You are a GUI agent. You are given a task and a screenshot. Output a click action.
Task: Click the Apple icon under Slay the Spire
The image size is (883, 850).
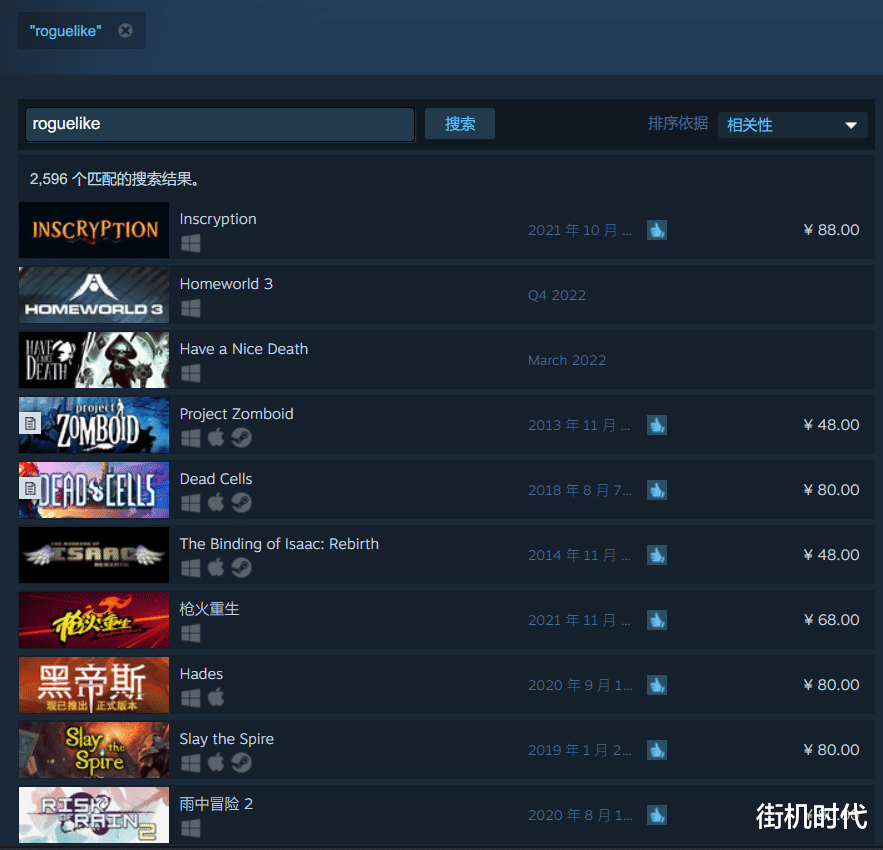pyautogui.click(x=216, y=763)
